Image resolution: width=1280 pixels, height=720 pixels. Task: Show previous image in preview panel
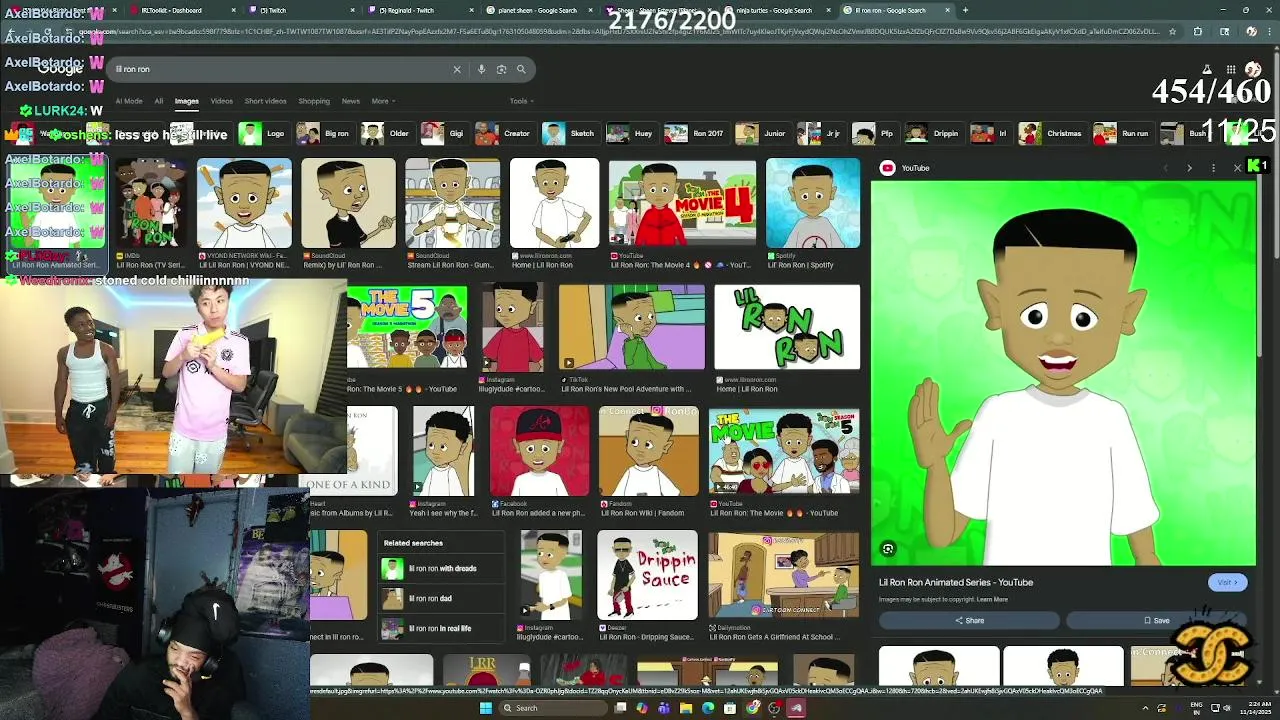tap(1165, 168)
